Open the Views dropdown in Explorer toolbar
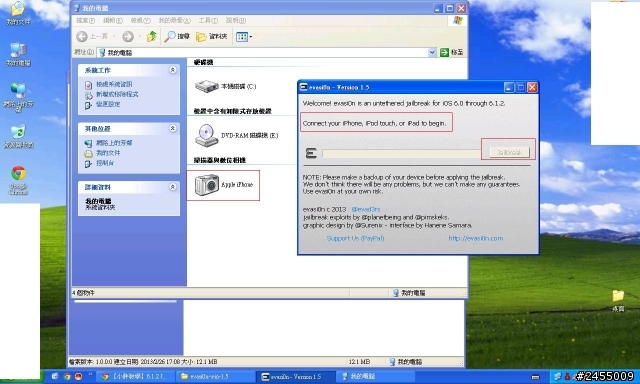This screenshot has height=384, width=640. pos(244,37)
